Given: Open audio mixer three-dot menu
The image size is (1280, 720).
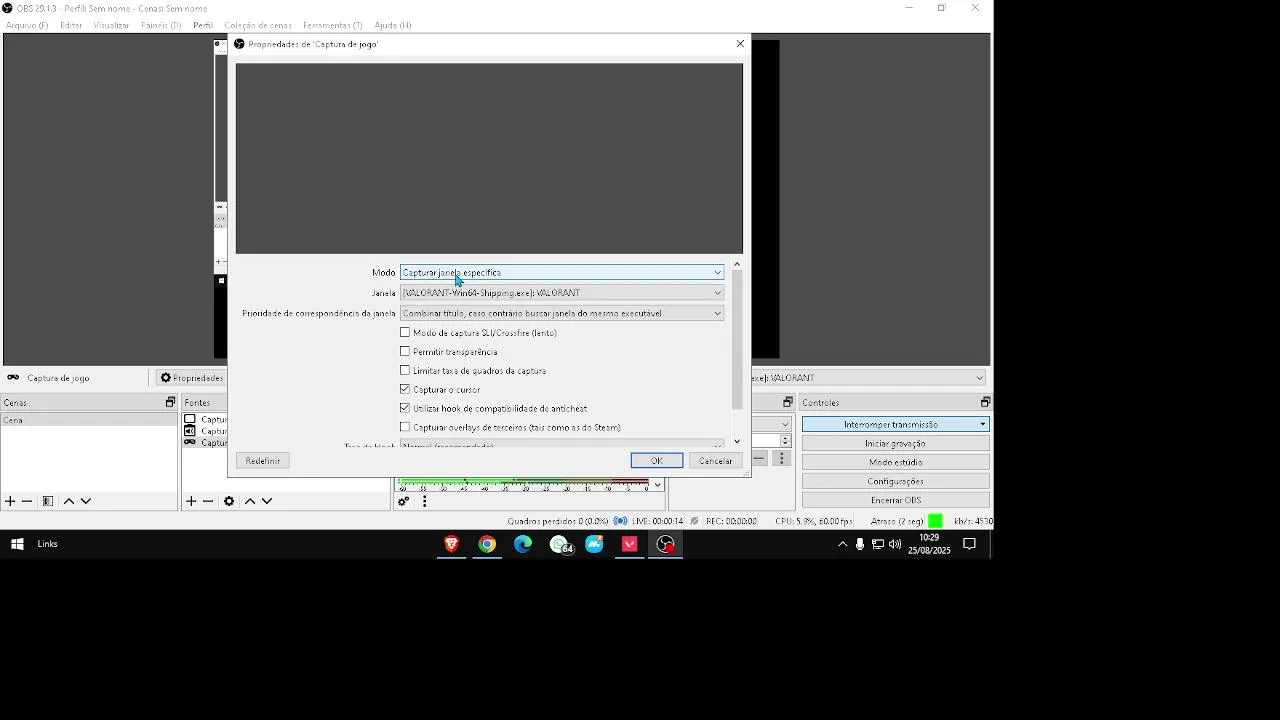Looking at the screenshot, I should coord(424,501).
